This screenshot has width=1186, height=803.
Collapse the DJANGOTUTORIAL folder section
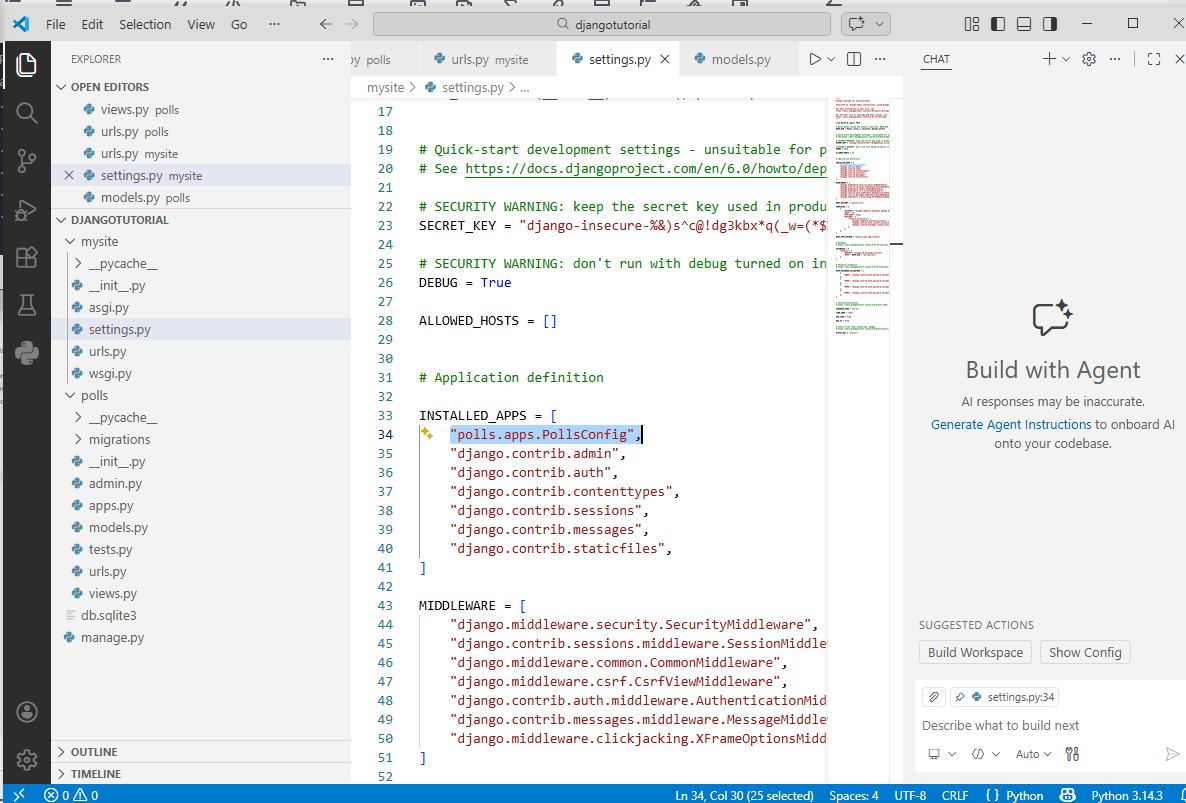click(62, 220)
